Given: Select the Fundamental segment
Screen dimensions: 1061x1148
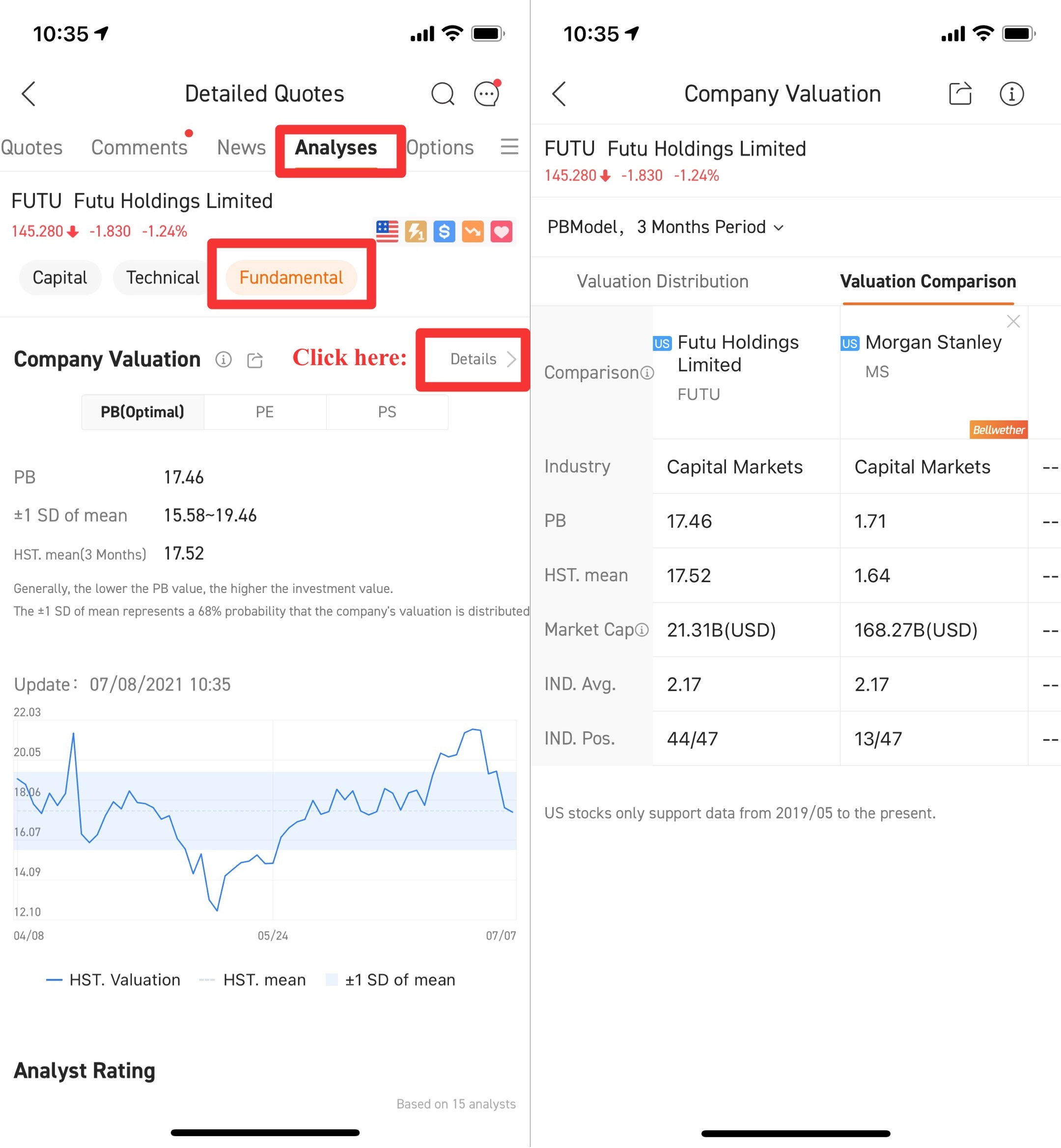Looking at the screenshot, I should tap(291, 278).
